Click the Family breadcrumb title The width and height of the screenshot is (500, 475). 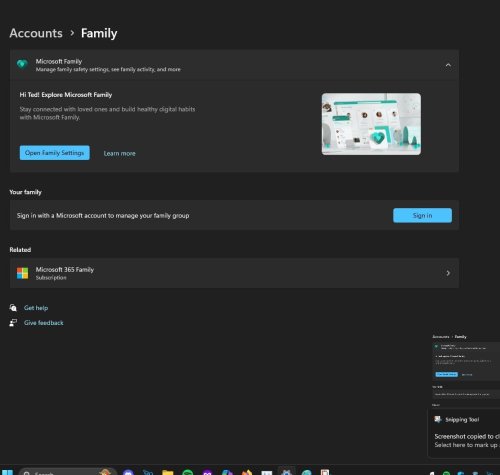(99, 33)
